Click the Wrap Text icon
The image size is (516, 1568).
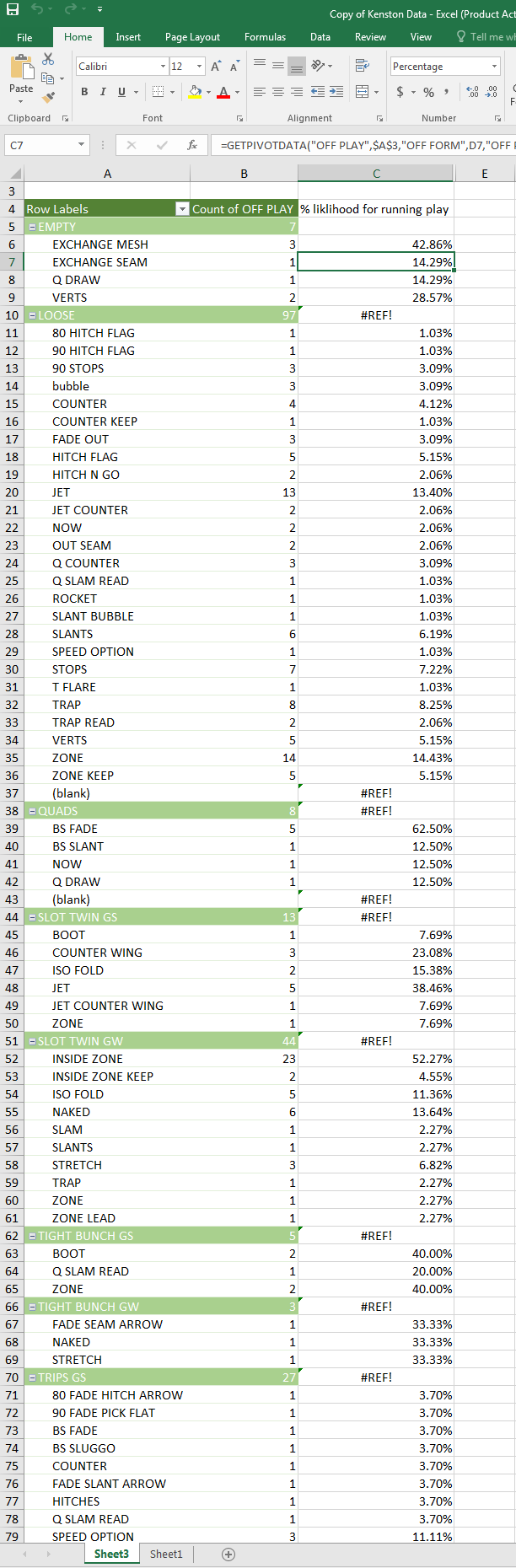[x=363, y=66]
